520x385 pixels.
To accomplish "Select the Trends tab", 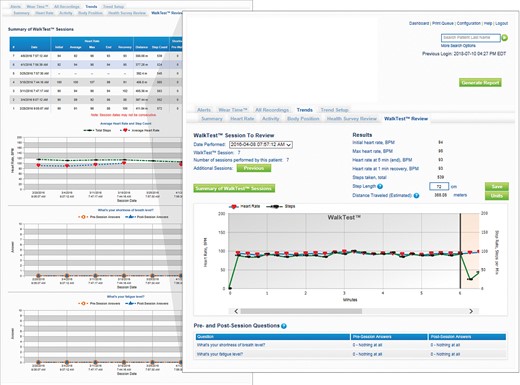I will coord(305,110).
